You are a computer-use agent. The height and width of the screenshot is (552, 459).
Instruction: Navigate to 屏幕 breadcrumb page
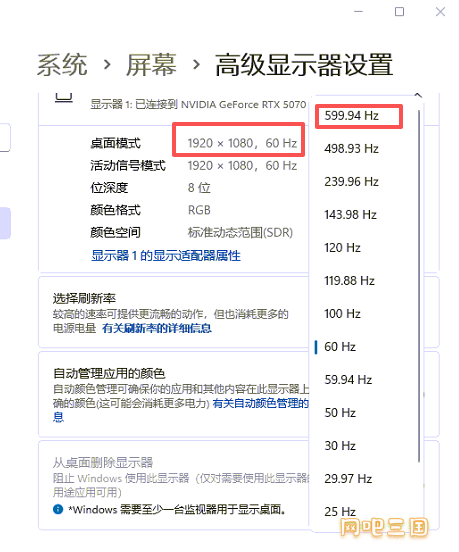pyautogui.click(x=151, y=65)
